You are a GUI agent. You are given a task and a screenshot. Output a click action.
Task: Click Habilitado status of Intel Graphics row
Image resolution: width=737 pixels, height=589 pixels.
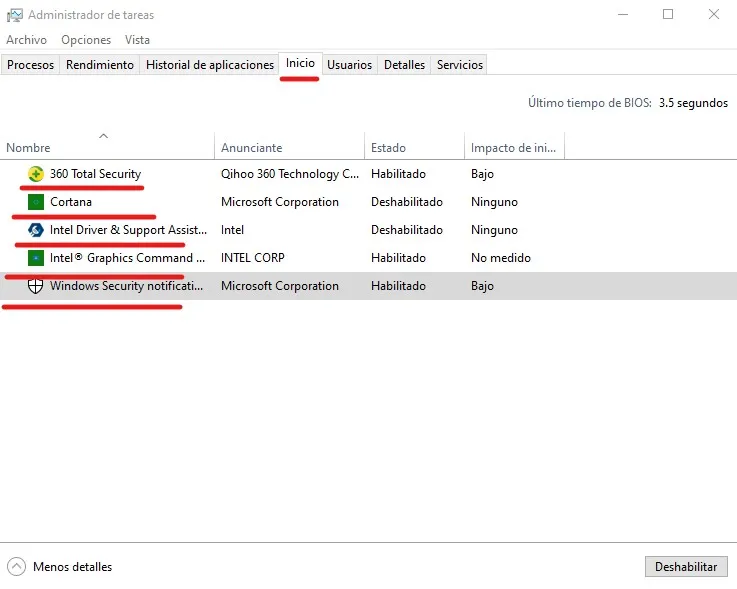pyautogui.click(x=398, y=258)
